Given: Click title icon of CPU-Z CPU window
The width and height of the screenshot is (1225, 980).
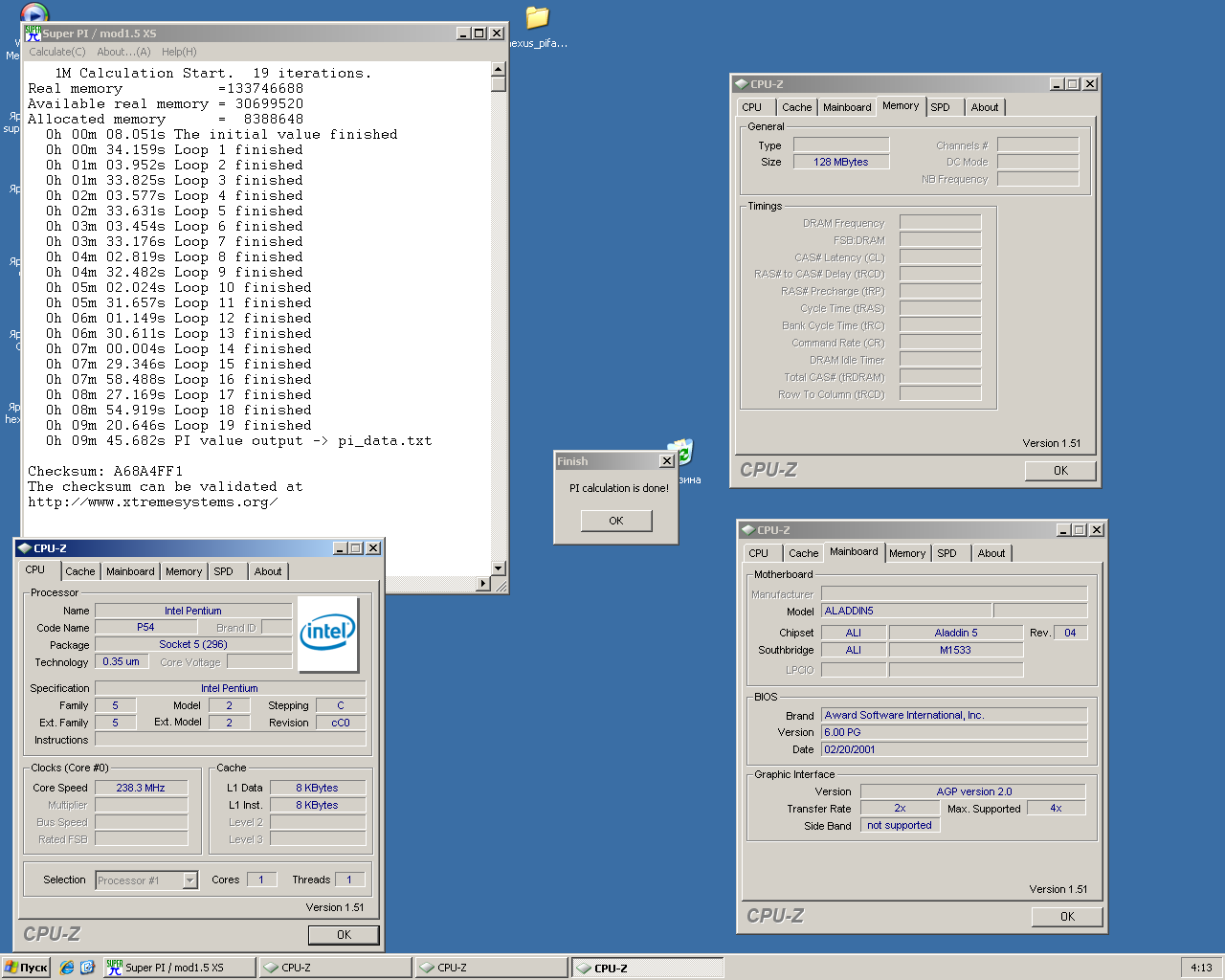Looking at the screenshot, I should (24, 548).
